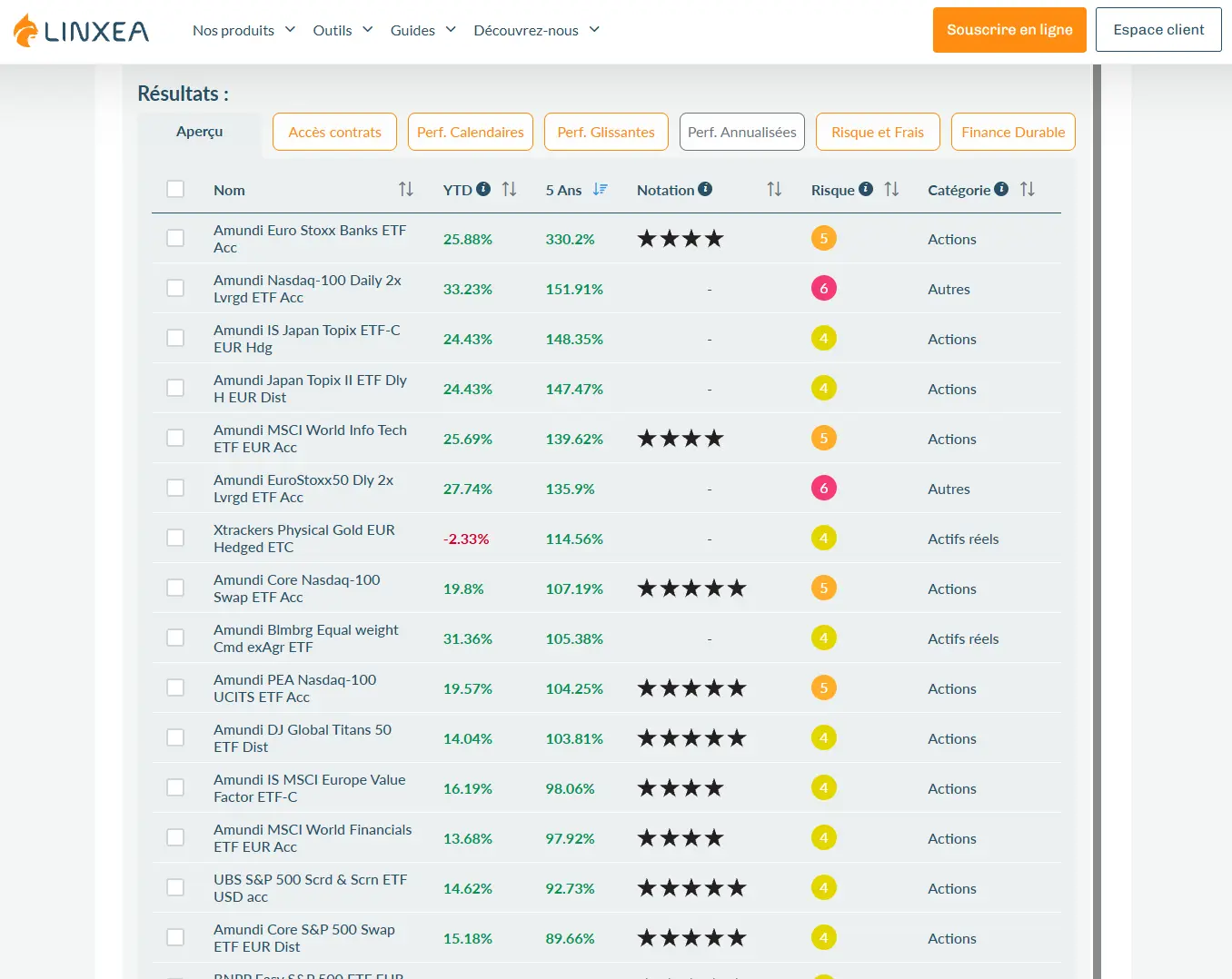Click star rating of Amundi Euro Stoxx Banks
The height and width of the screenshot is (979, 1232).
click(681, 239)
